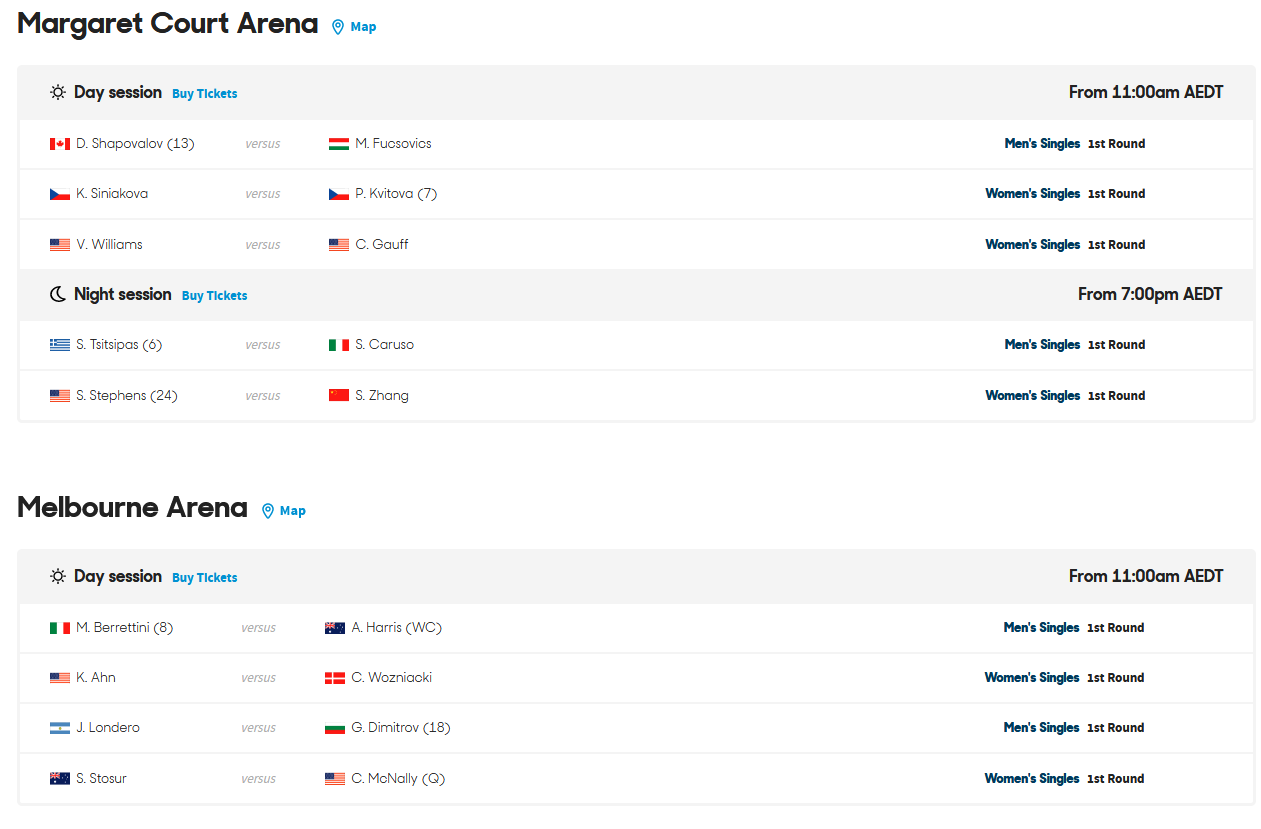The image size is (1261, 829).
Task: Click the Denmark flag beside C. Wozniacki
Action: [335, 678]
